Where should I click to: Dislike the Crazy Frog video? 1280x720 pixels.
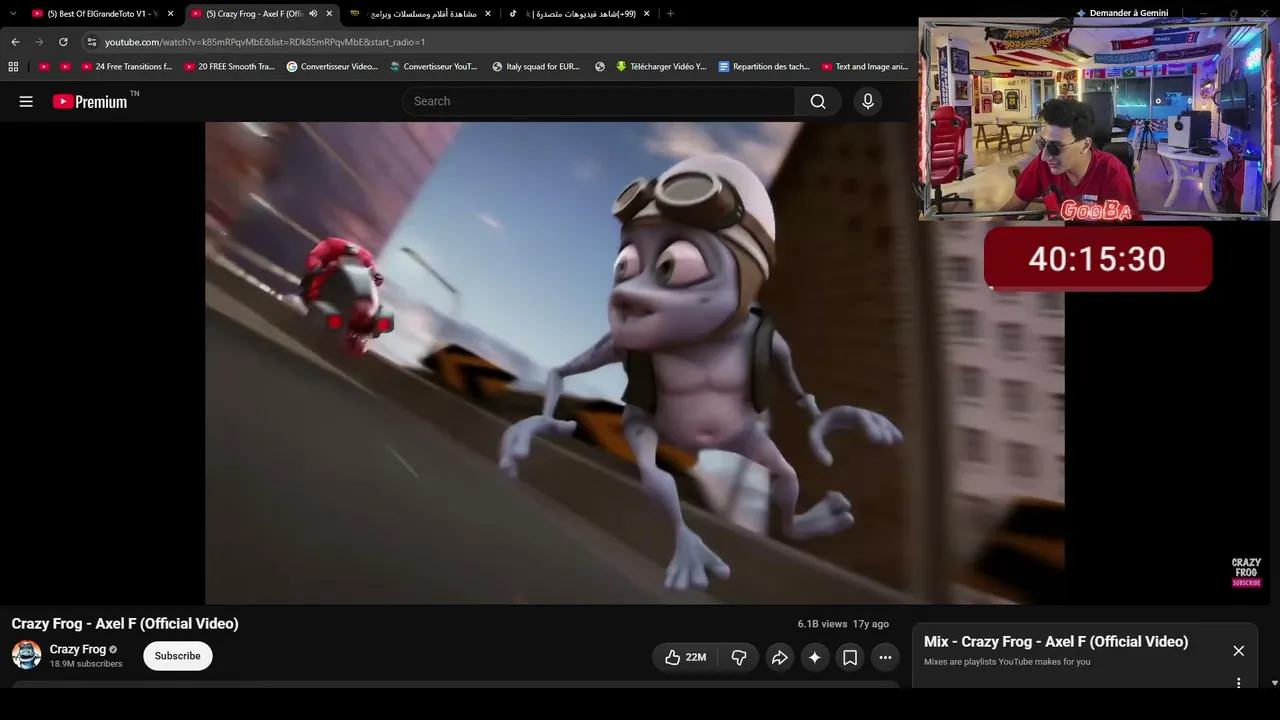739,657
